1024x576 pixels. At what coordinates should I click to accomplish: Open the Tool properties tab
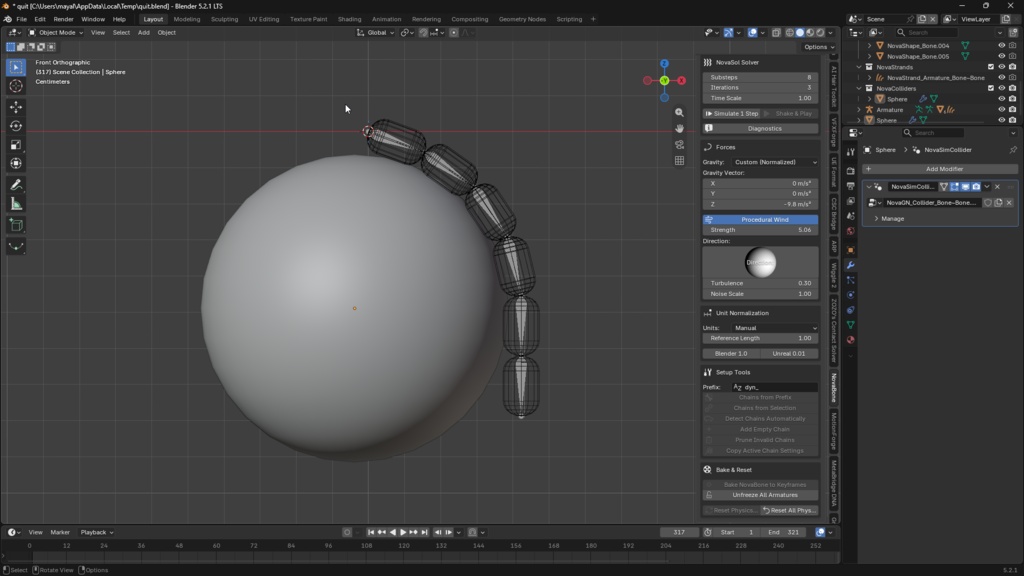(850, 152)
